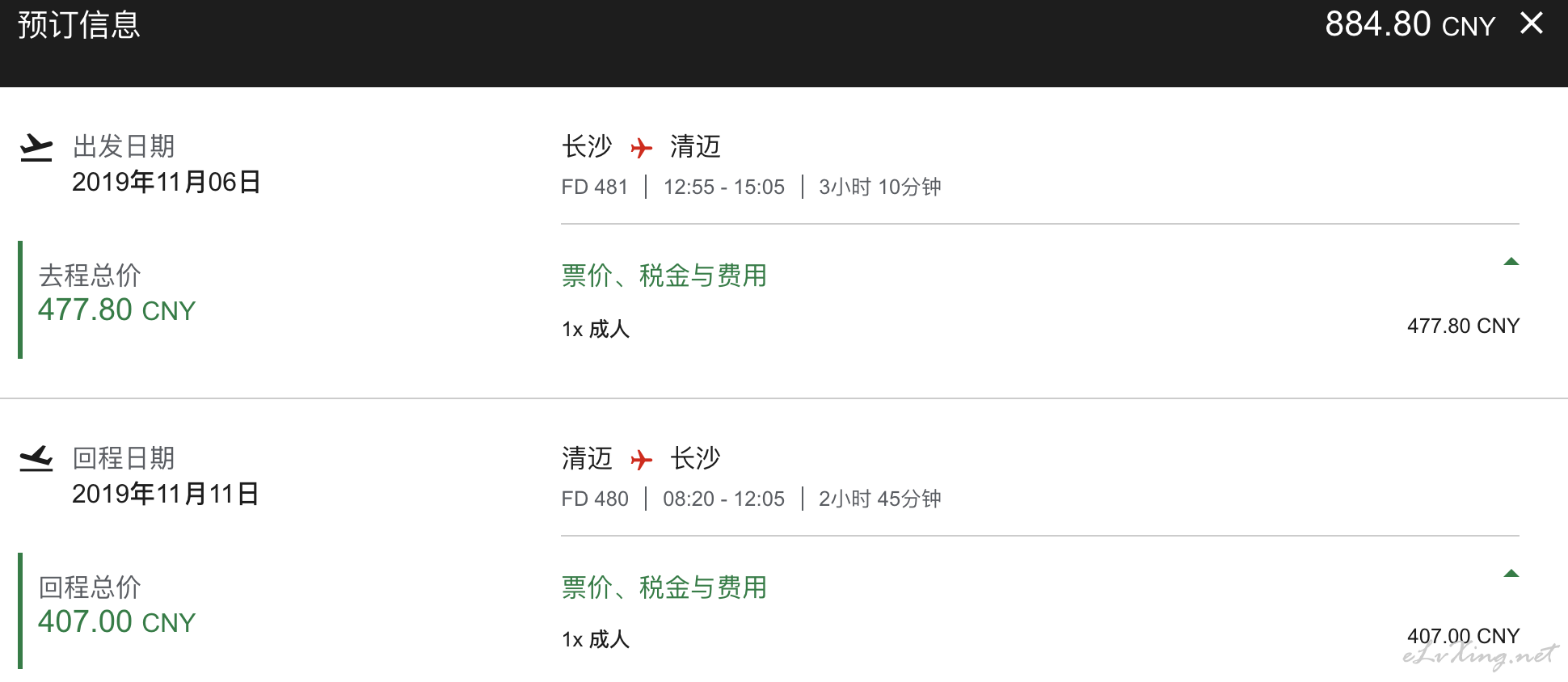
Task: Close the booking information panel
Action: (x=1531, y=23)
